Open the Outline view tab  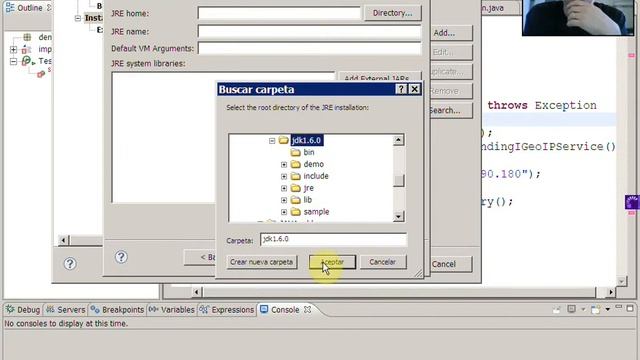28,8
